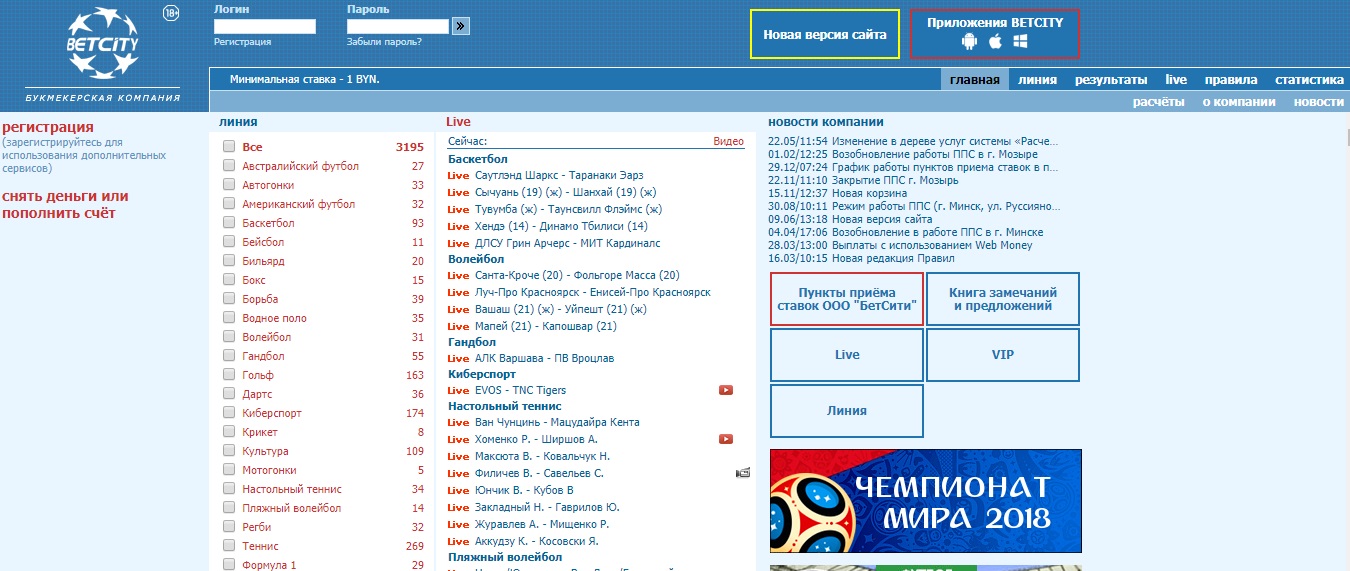Click the Забыли пароль? link

[384, 42]
